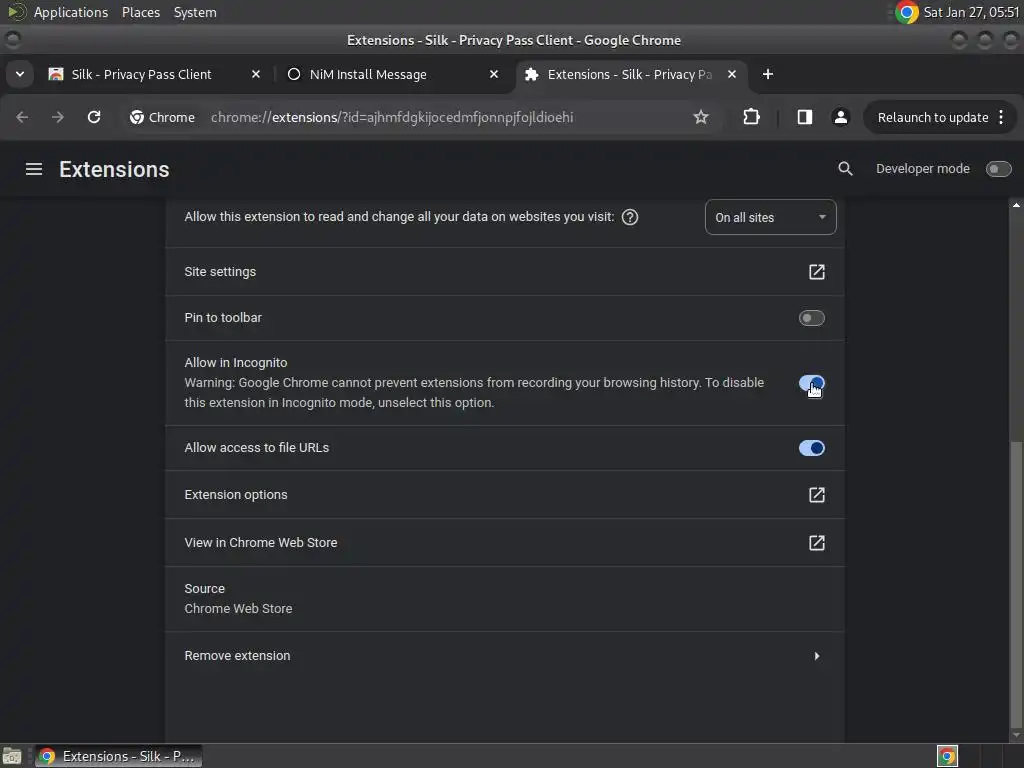Select the Extensions - Silk tab
Image resolution: width=1024 pixels, height=768 pixels.
click(x=630, y=74)
